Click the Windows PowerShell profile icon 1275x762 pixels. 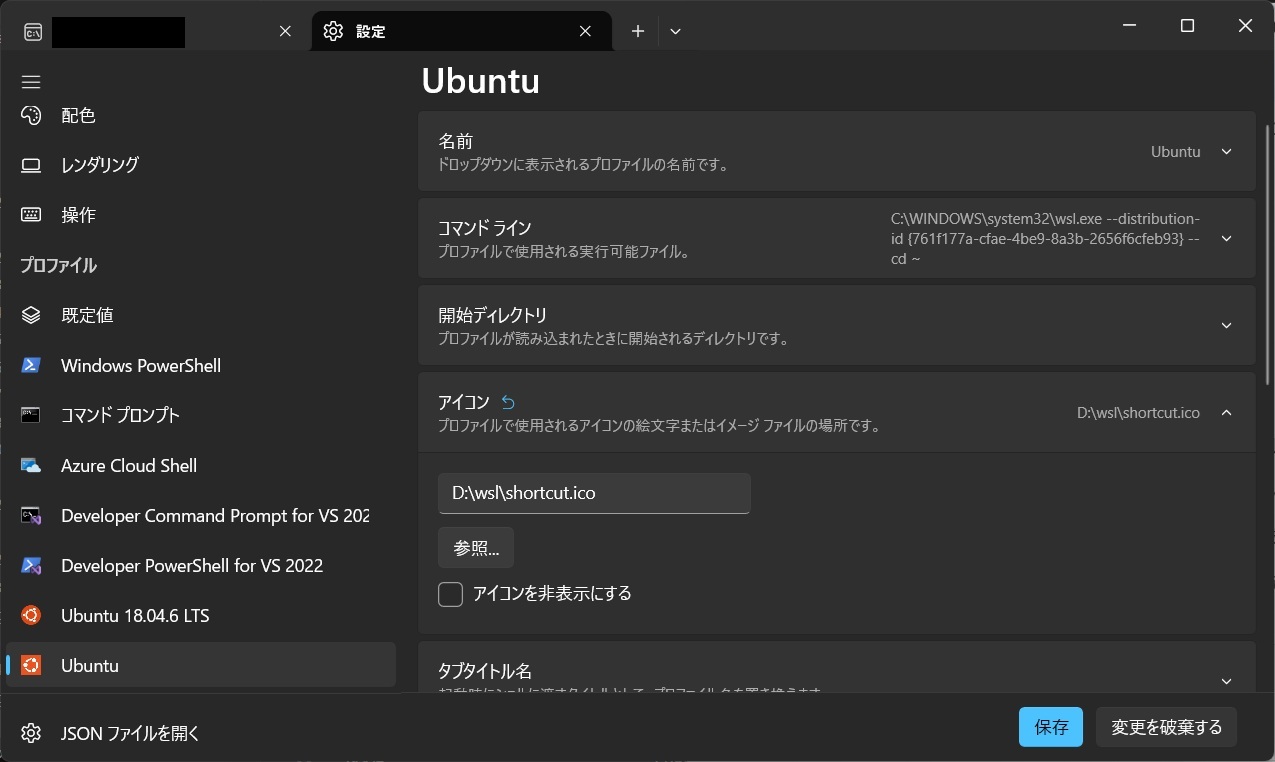[31, 365]
